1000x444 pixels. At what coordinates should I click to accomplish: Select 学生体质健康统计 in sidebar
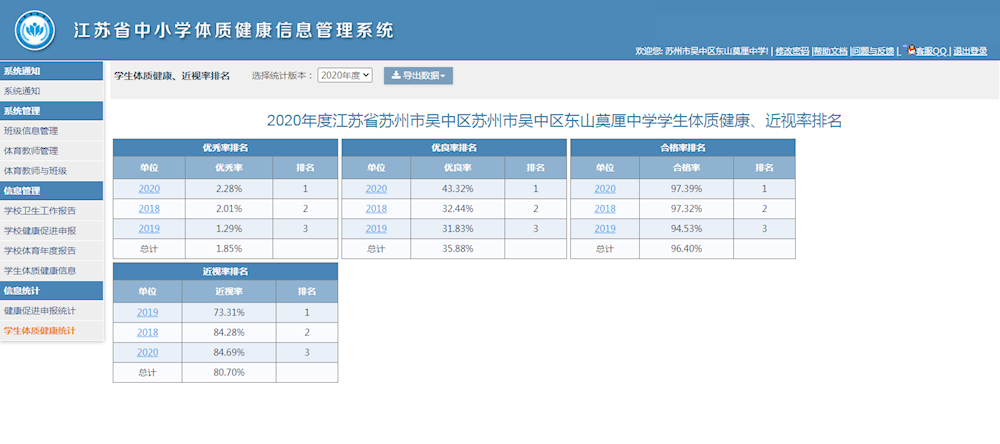(x=51, y=330)
